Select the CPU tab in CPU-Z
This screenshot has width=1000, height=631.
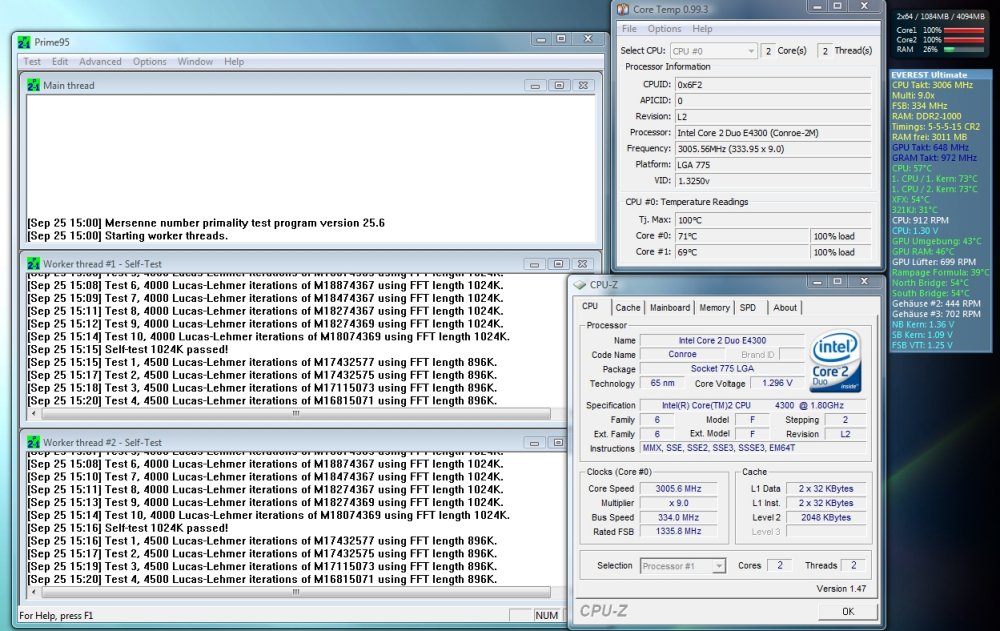point(590,306)
